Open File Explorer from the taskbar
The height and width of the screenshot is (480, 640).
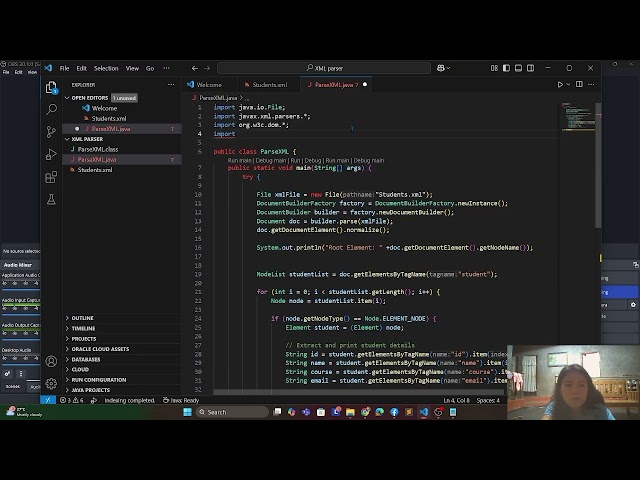(x=350, y=412)
